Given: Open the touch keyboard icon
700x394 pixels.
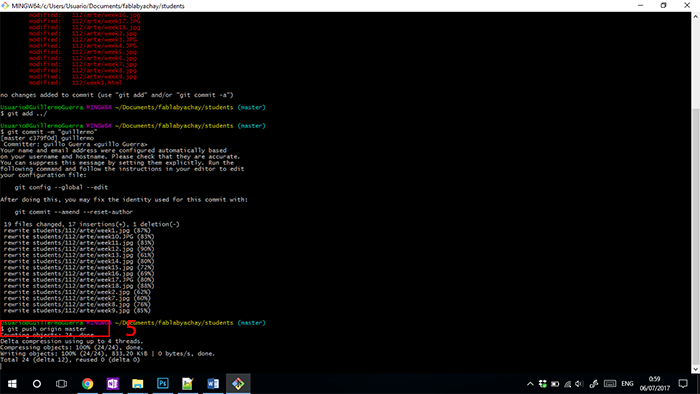Looking at the screenshot, I should tap(610, 384).
